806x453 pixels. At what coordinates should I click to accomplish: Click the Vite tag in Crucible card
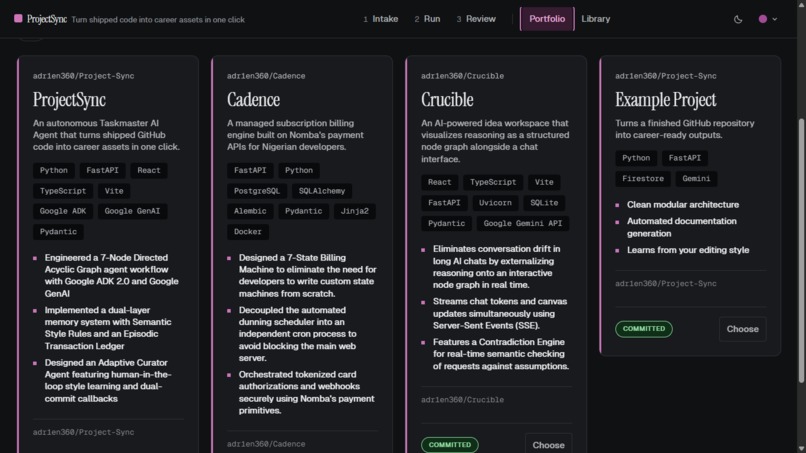(544, 183)
